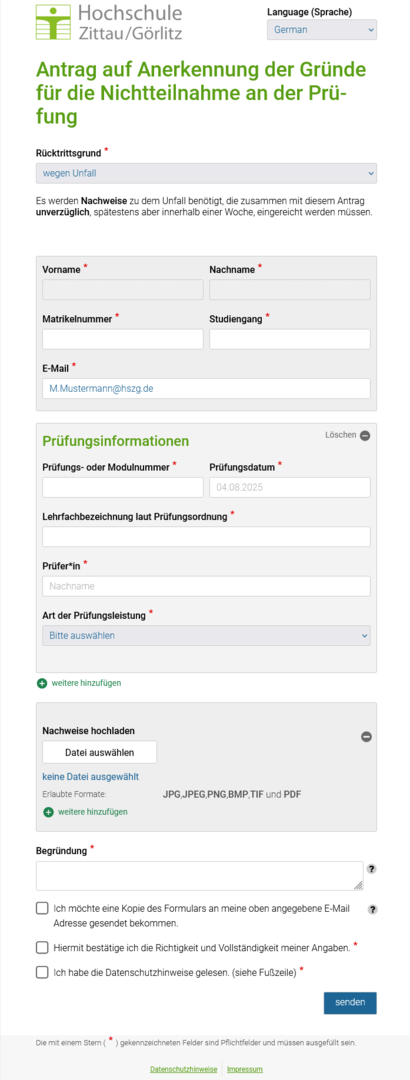Click the plus icon under Prüfungsinformationen section
The height and width of the screenshot is (1080, 410).
pyautogui.click(x=41, y=683)
